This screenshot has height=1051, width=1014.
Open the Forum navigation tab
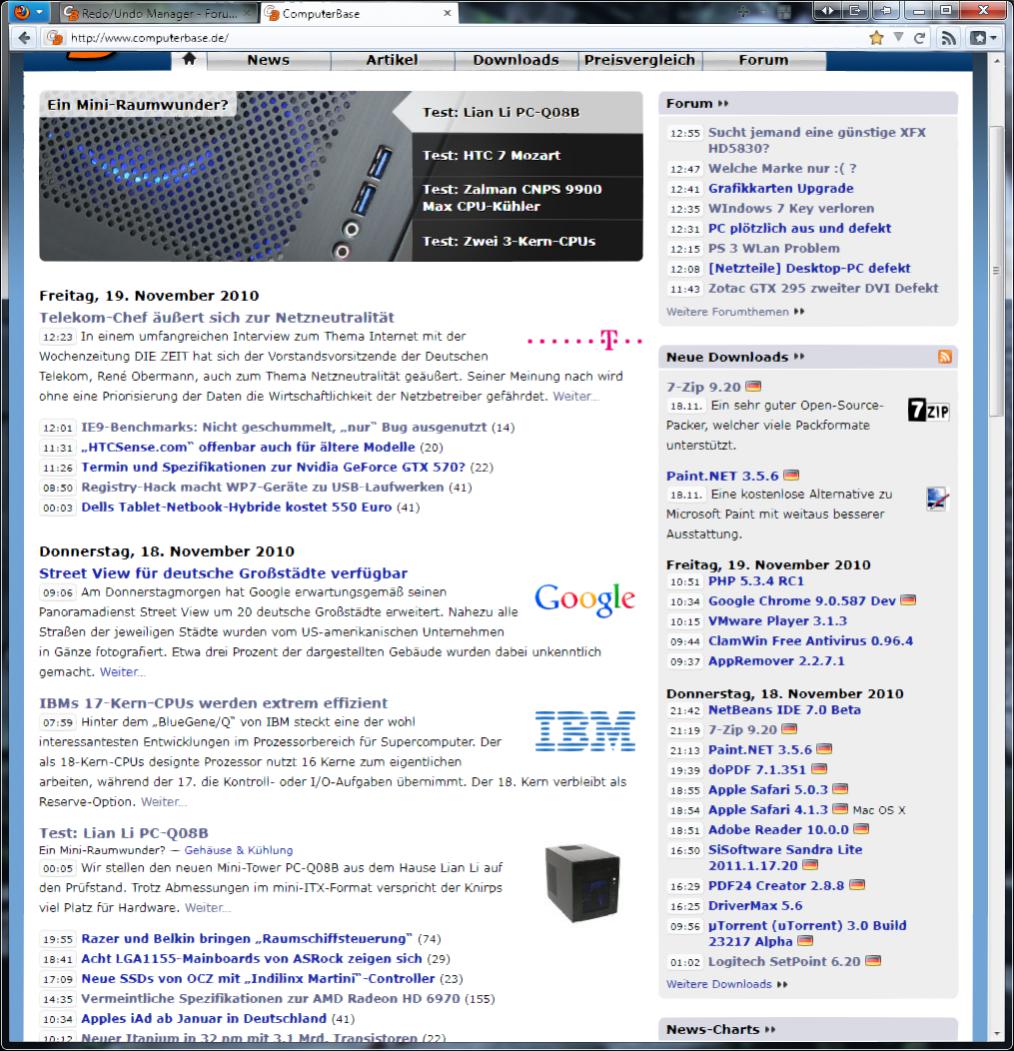click(763, 60)
